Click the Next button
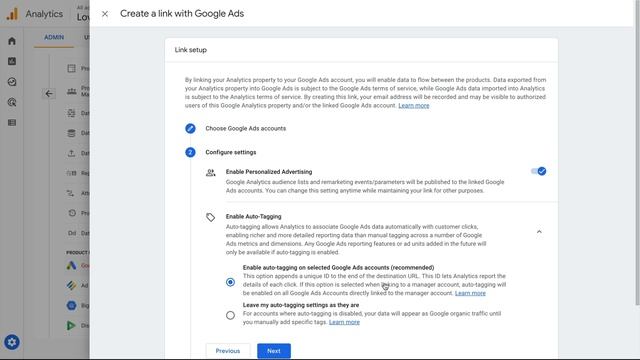The height and width of the screenshot is (360, 640). pos(274,351)
